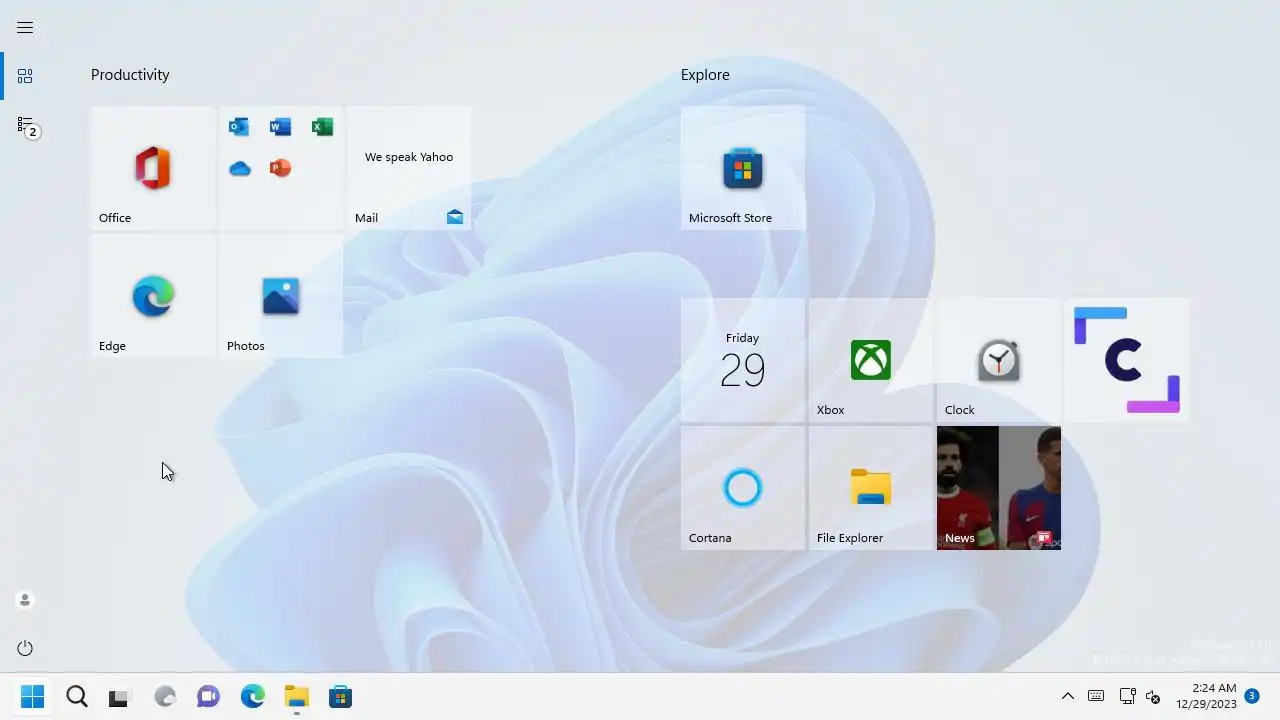Launch Outlook from the Office folder tile
The image size is (1280, 720).
coord(239,127)
